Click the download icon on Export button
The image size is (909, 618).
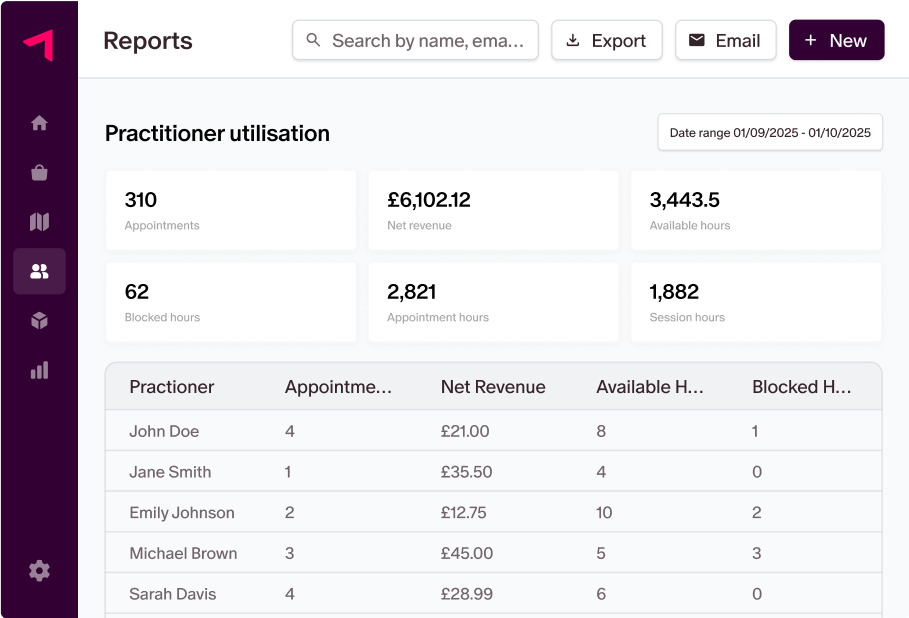[573, 40]
